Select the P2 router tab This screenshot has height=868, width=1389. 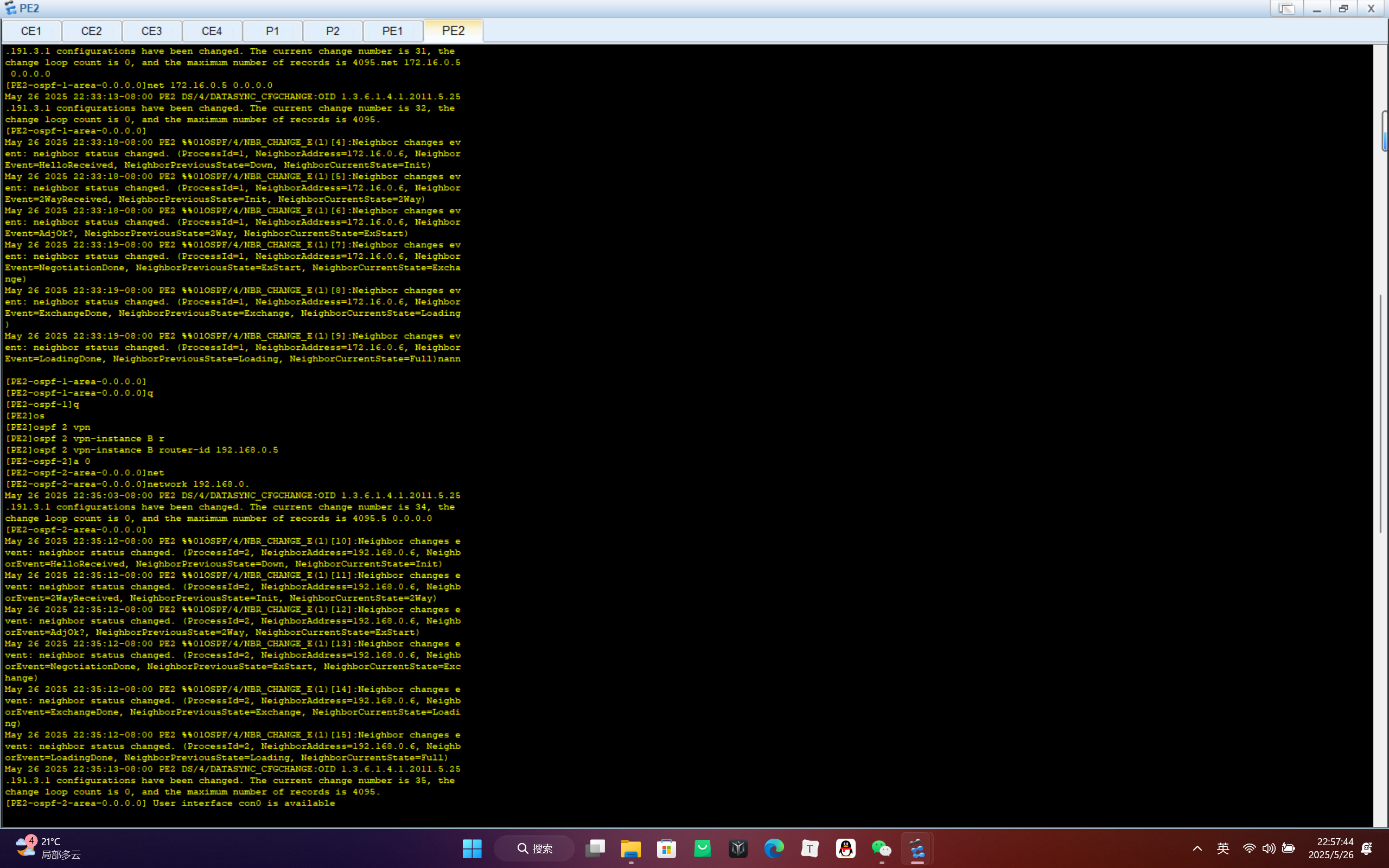pyautogui.click(x=332, y=31)
